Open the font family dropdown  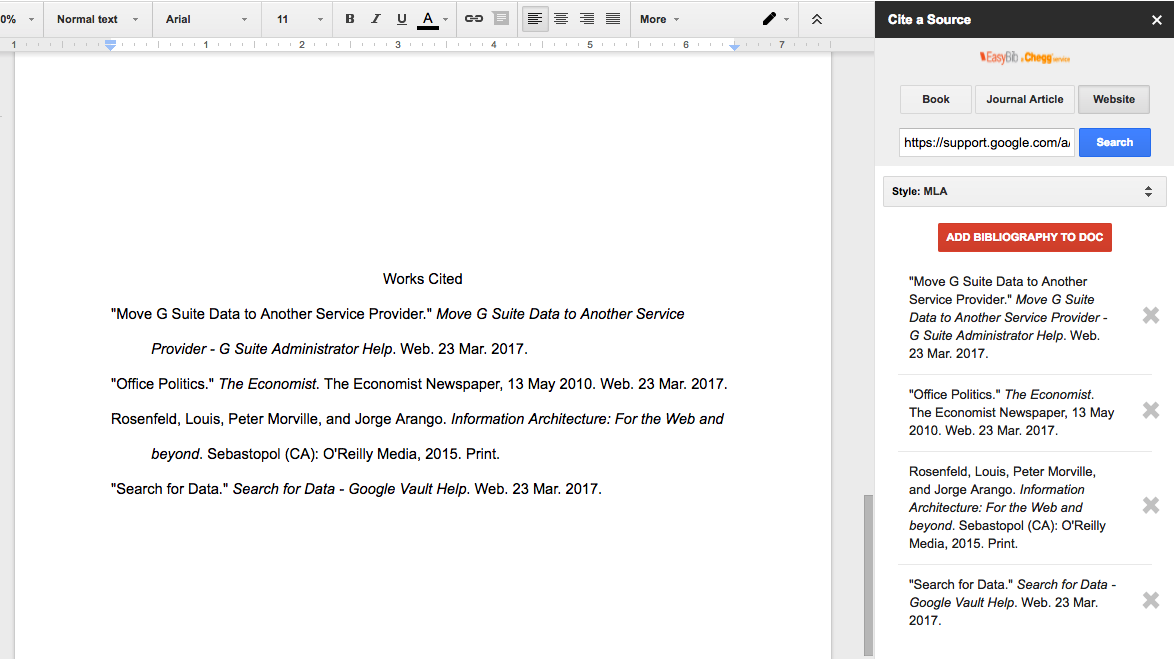[x=205, y=19]
